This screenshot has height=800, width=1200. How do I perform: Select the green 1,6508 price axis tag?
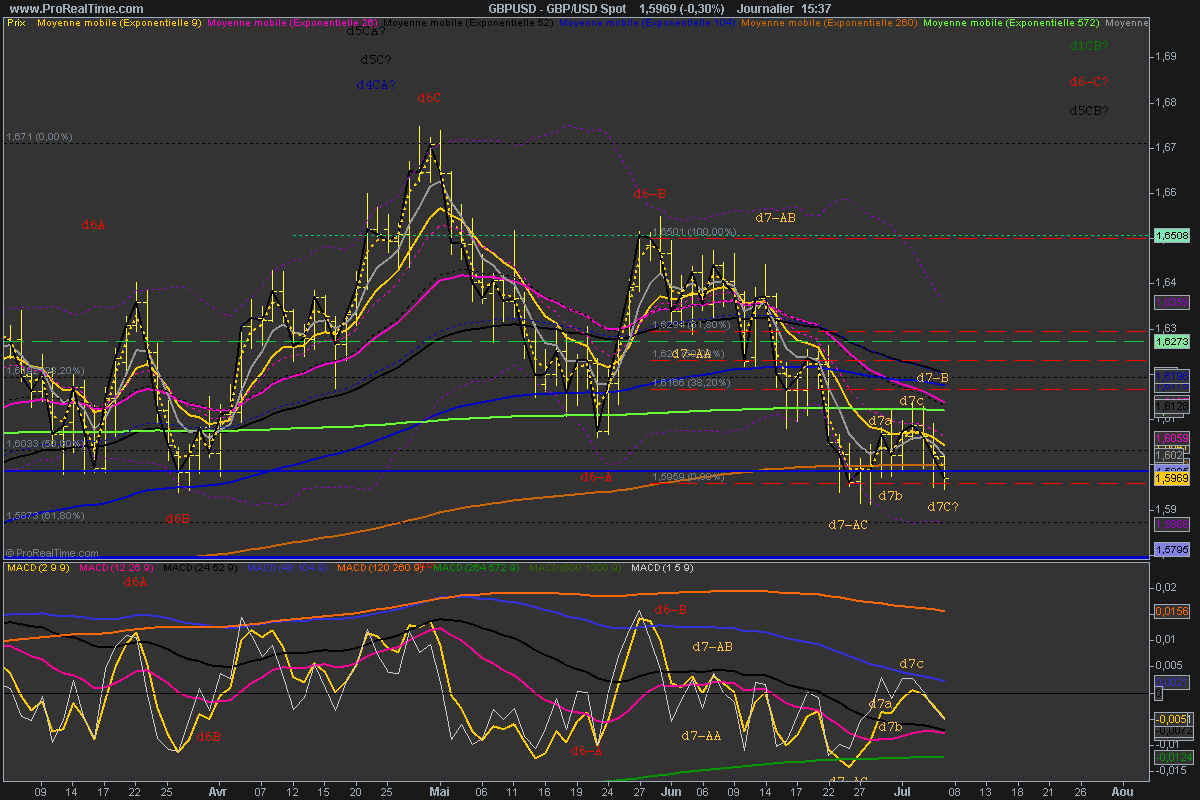(1171, 235)
